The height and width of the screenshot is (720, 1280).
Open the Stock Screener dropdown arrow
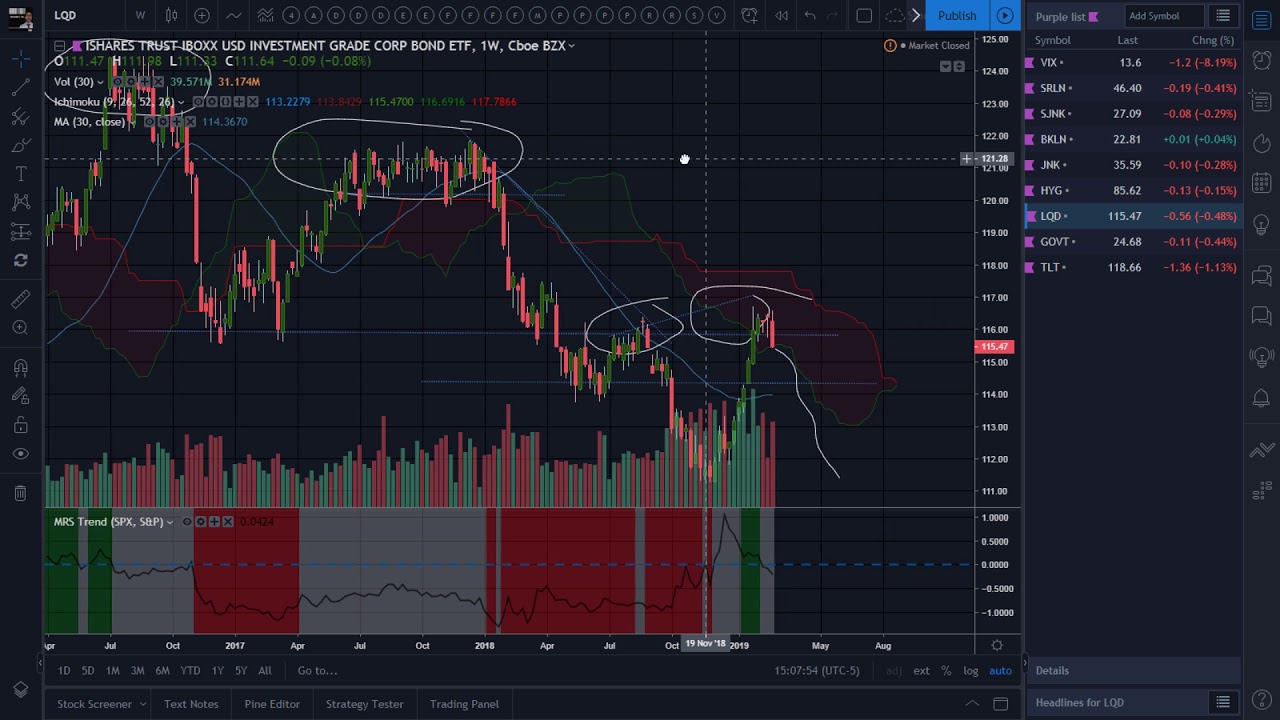142,704
